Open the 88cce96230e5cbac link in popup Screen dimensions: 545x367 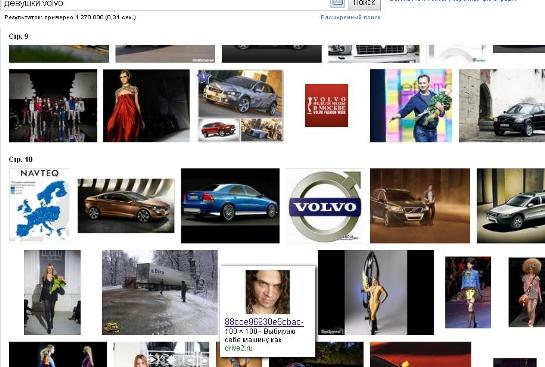tap(264, 322)
